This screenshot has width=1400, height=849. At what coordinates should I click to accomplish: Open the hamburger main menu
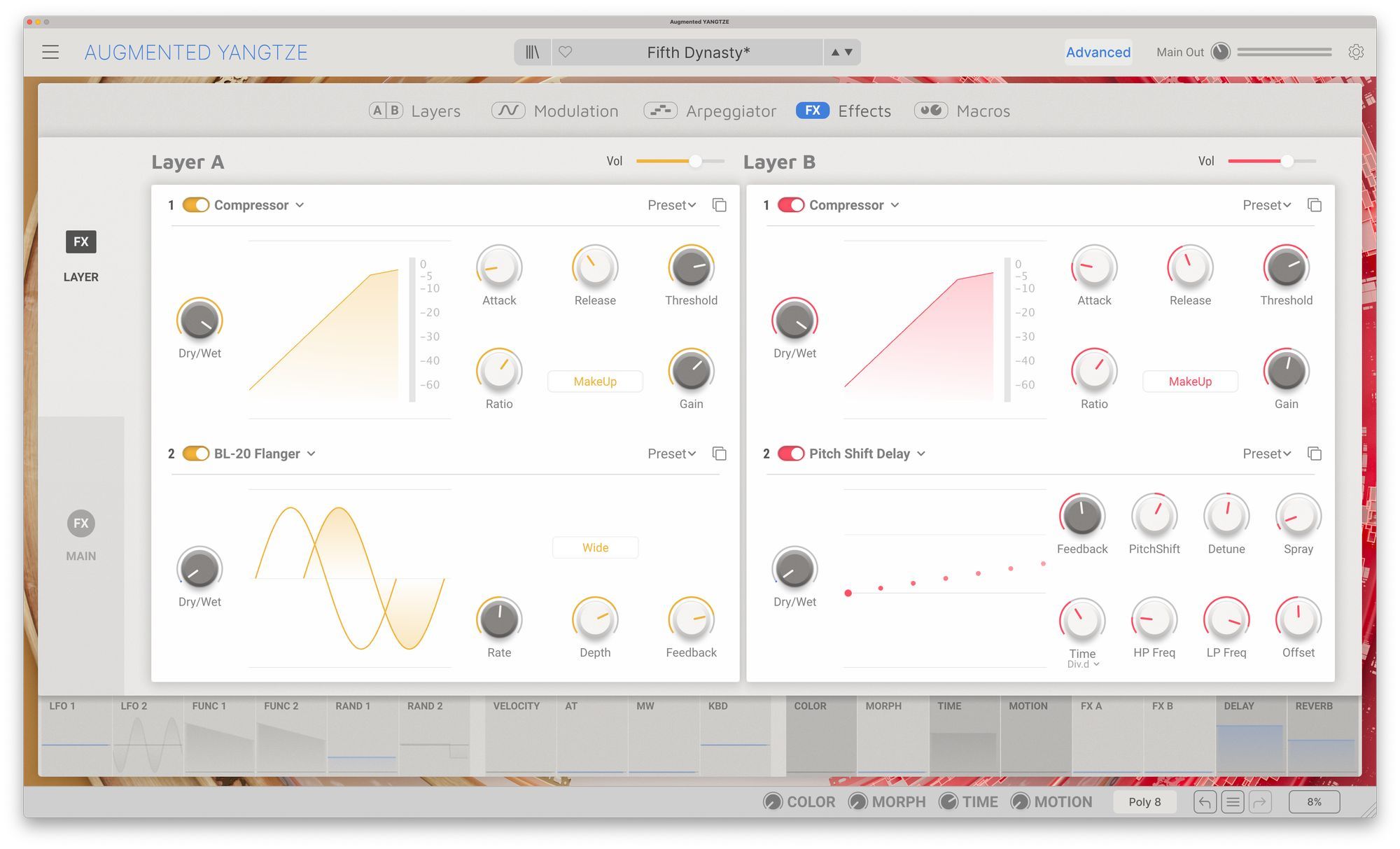coord(50,52)
